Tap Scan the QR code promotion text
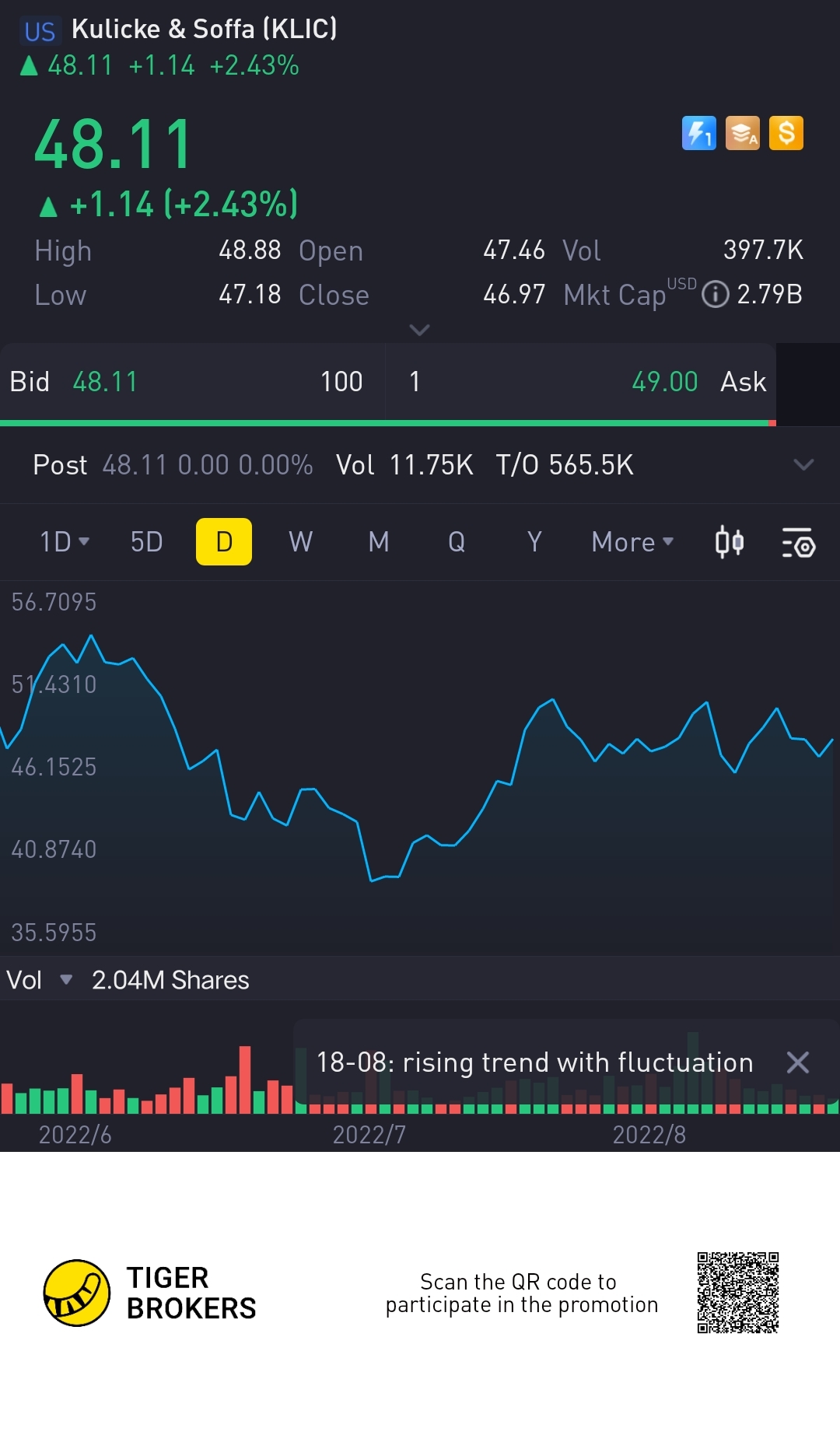The height and width of the screenshot is (1435, 840). 522,1293
